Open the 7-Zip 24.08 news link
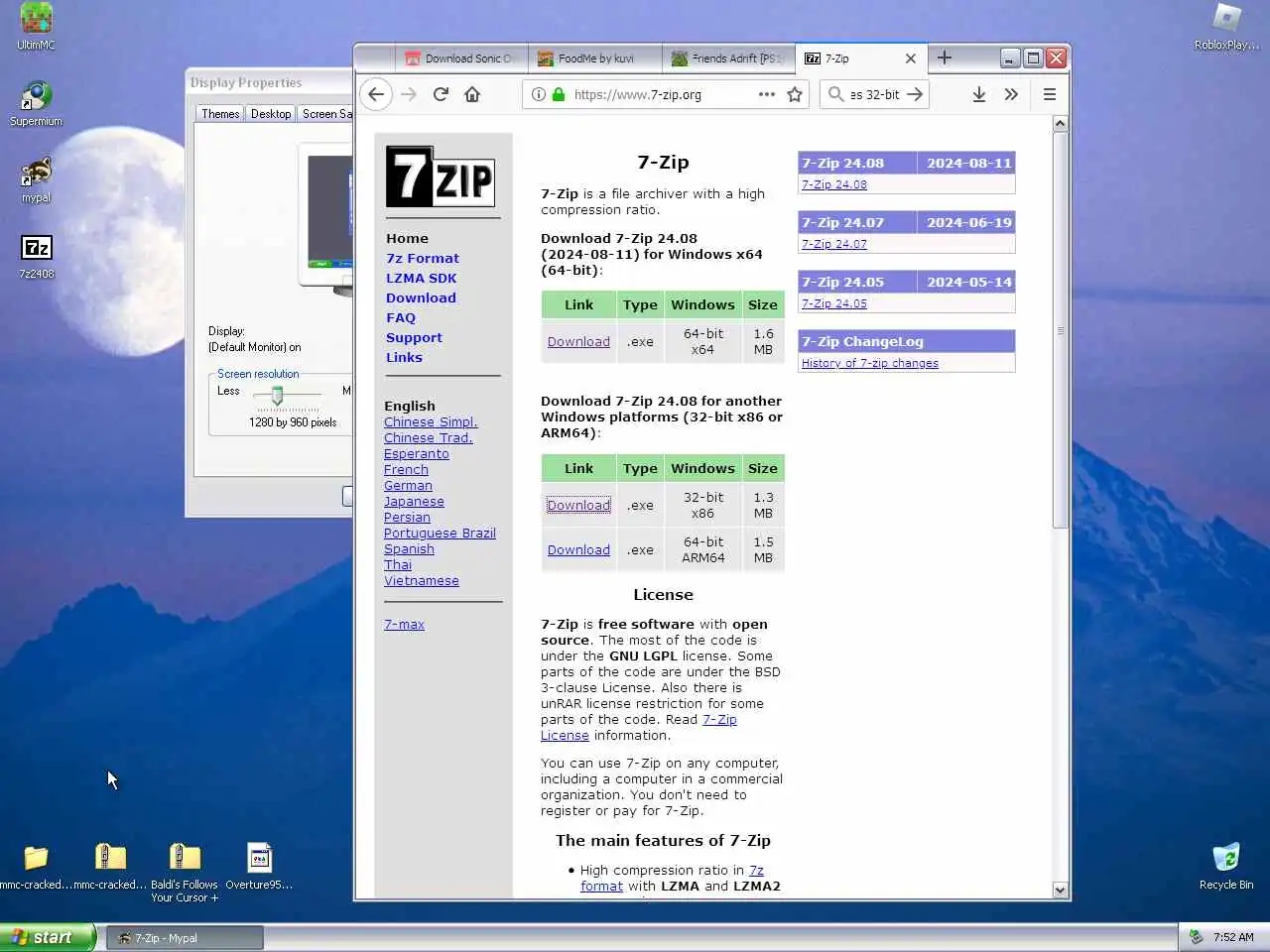 click(834, 184)
